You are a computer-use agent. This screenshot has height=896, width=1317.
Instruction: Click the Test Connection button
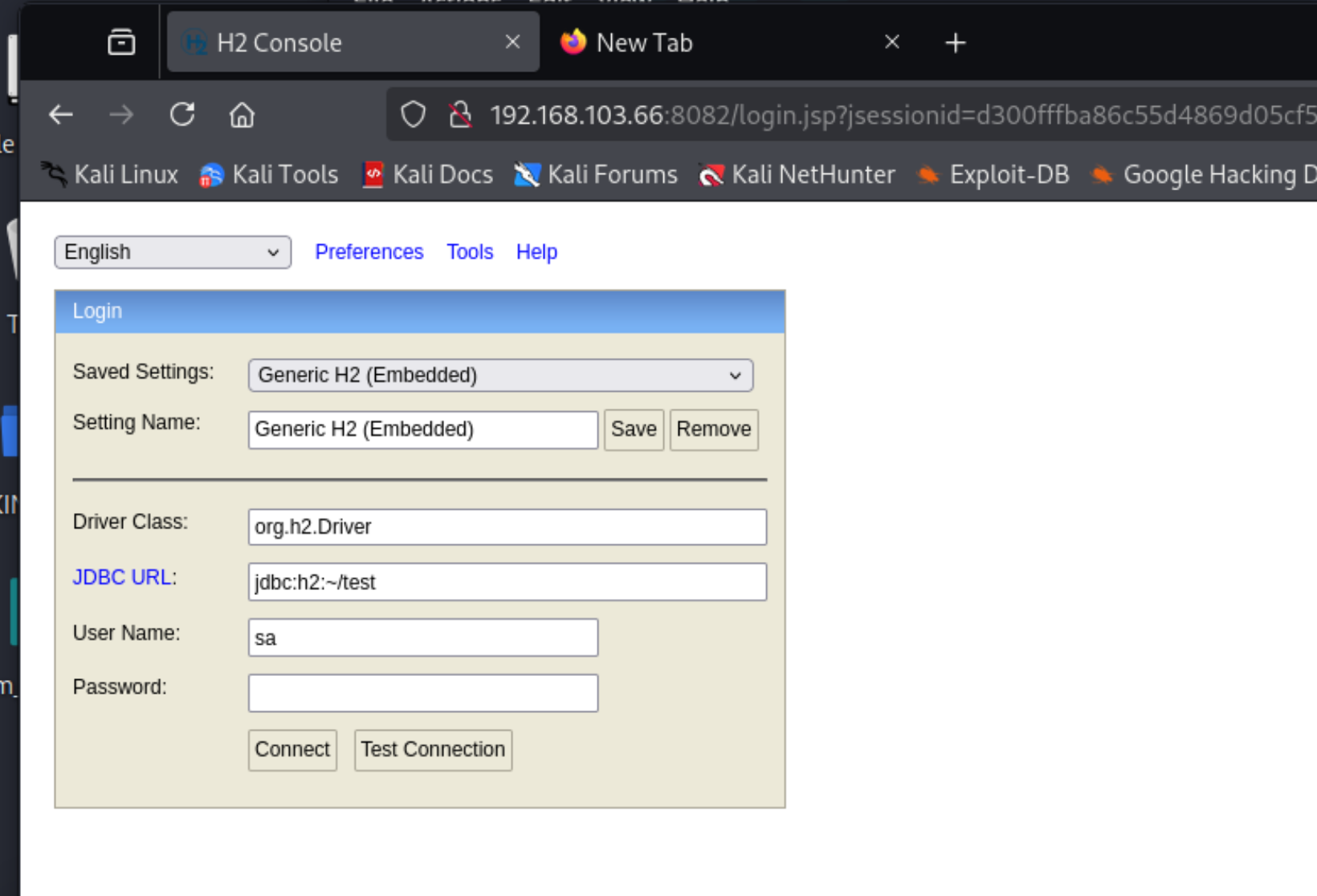(433, 750)
